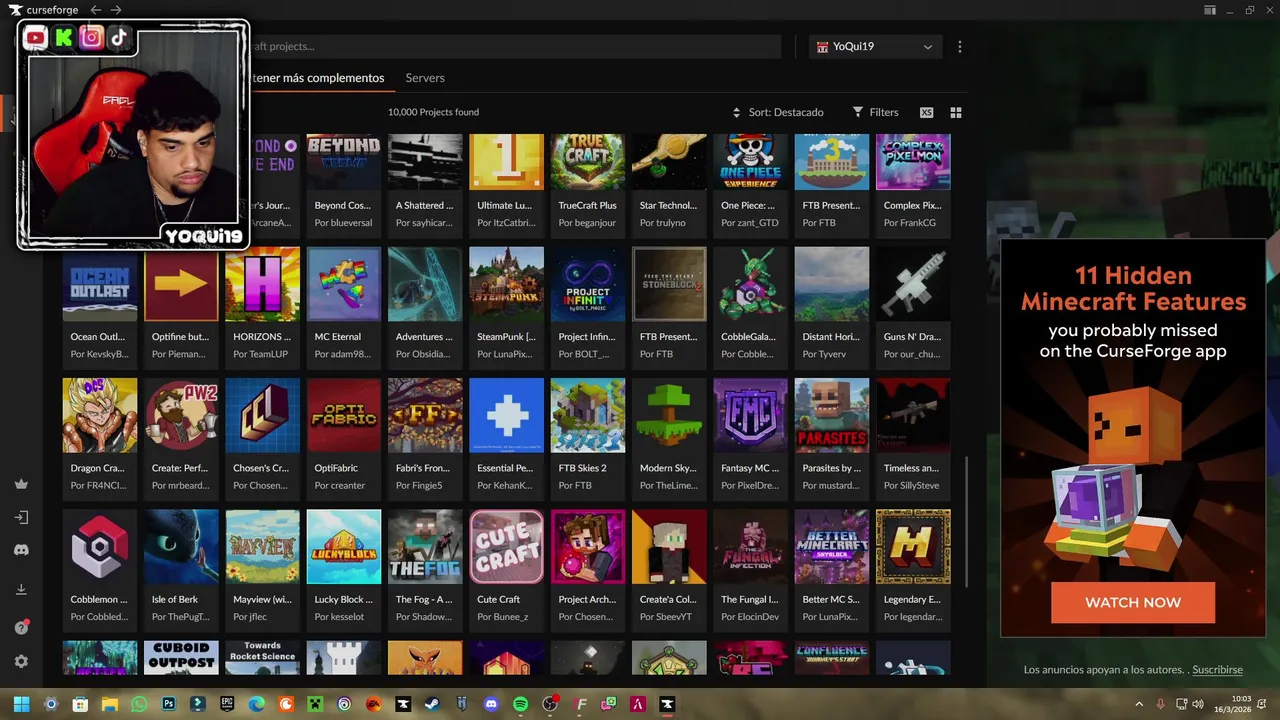This screenshot has width=1280, height=720.
Task: Open the Fantasy MC modpack card
Action: tap(751, 438)
